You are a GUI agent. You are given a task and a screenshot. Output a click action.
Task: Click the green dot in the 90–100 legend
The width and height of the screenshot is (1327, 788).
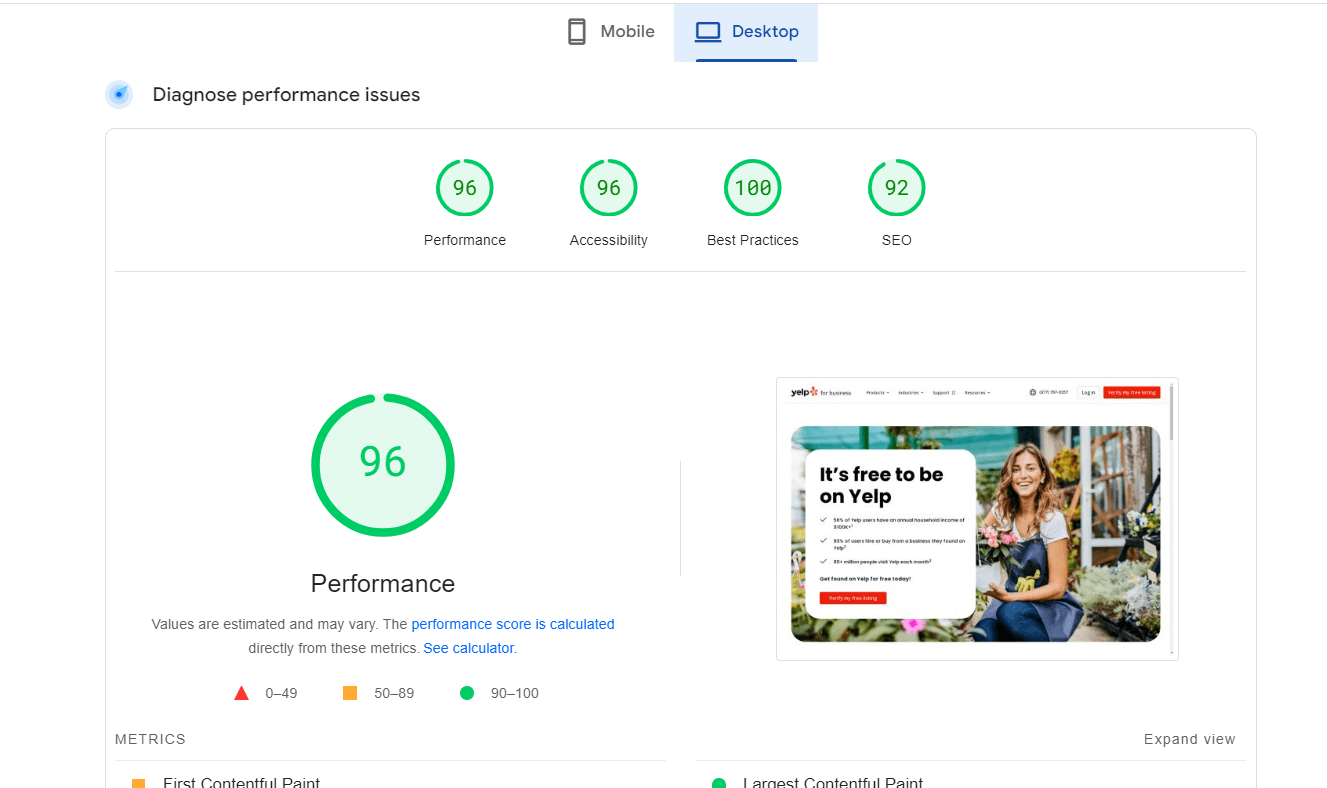pos(467,692)
